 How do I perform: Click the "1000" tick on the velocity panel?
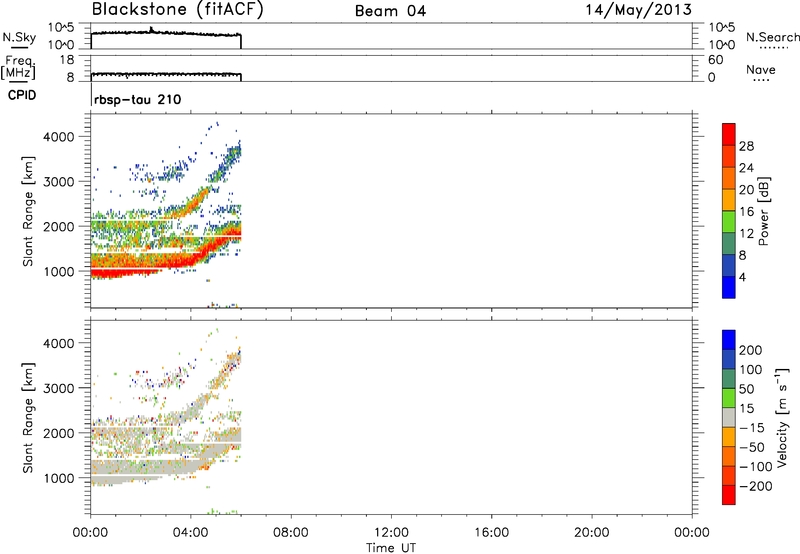[x=58, y=478]
